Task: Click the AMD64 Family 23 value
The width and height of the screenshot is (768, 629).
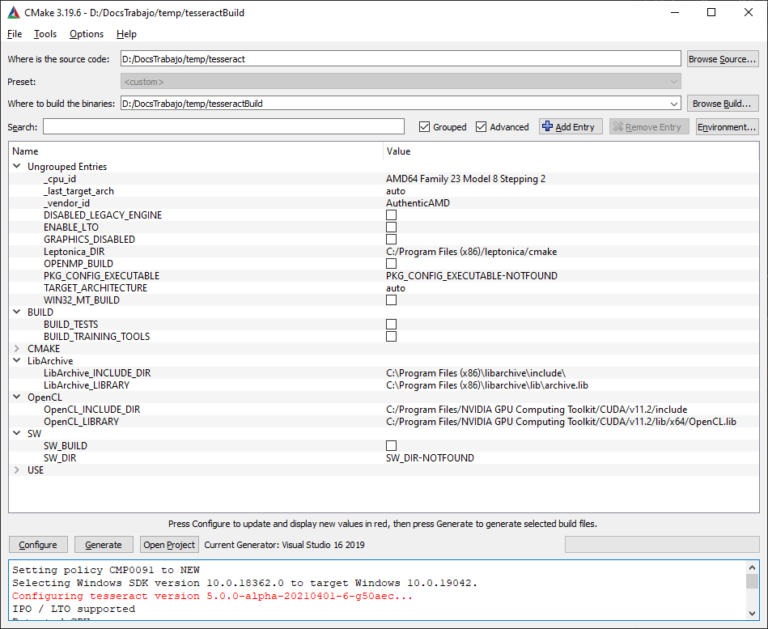Action: tap(465, 179)
